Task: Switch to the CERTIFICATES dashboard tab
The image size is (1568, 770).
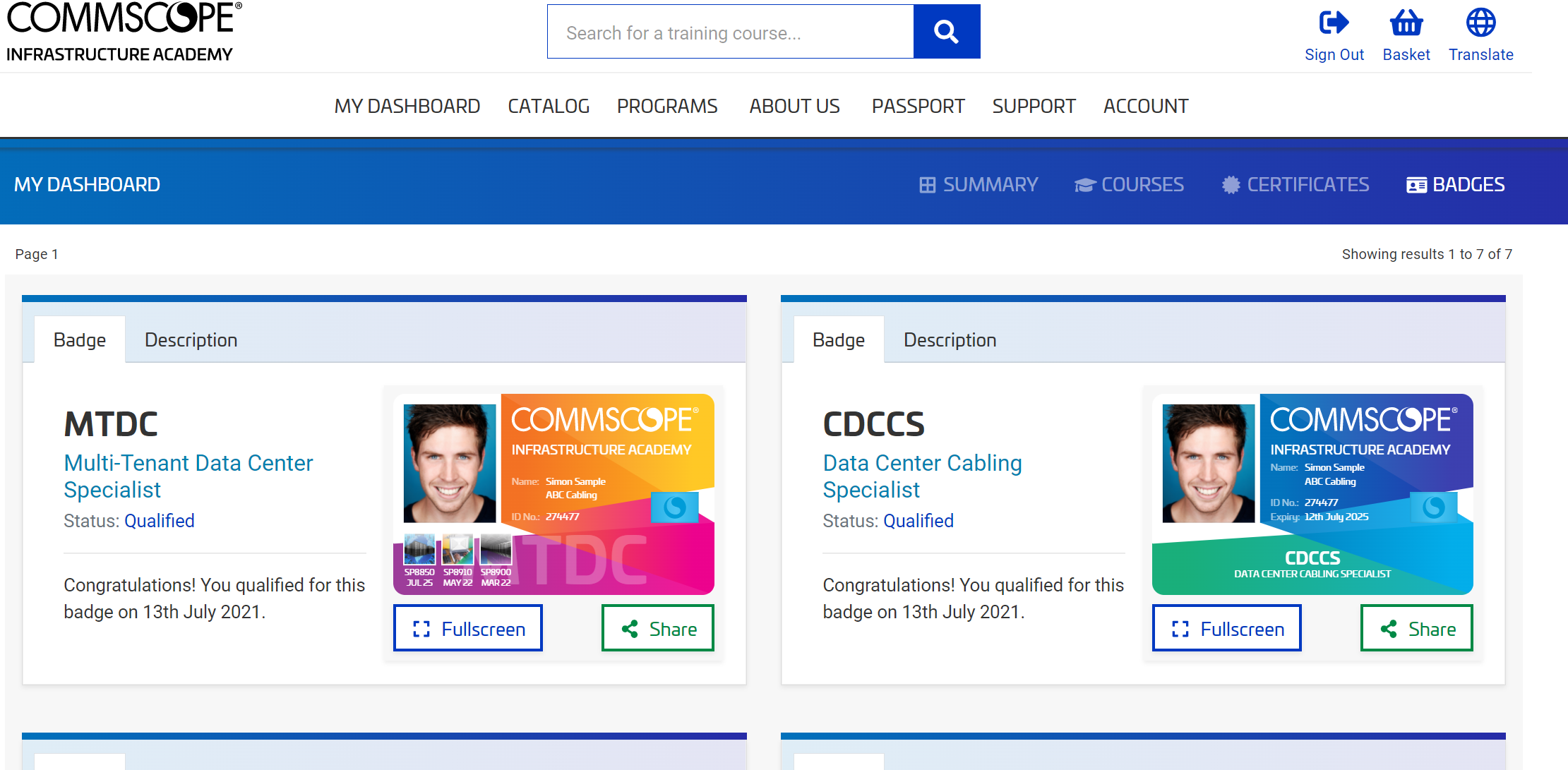Action: 1295,185
